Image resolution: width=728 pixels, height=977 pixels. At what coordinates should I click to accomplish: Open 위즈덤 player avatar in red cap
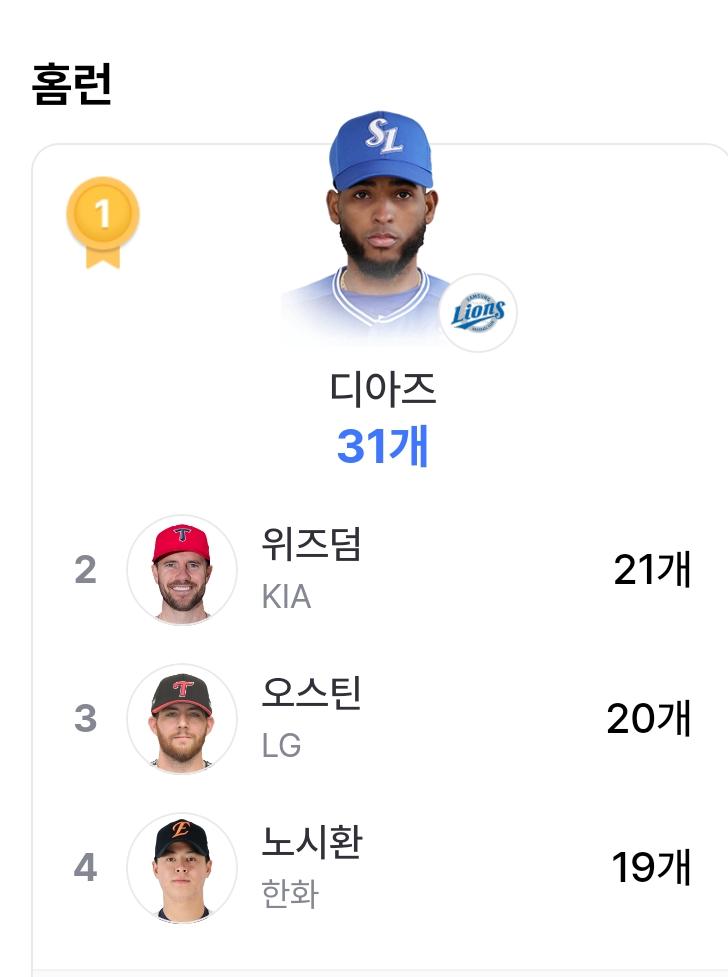coord(182,570)
